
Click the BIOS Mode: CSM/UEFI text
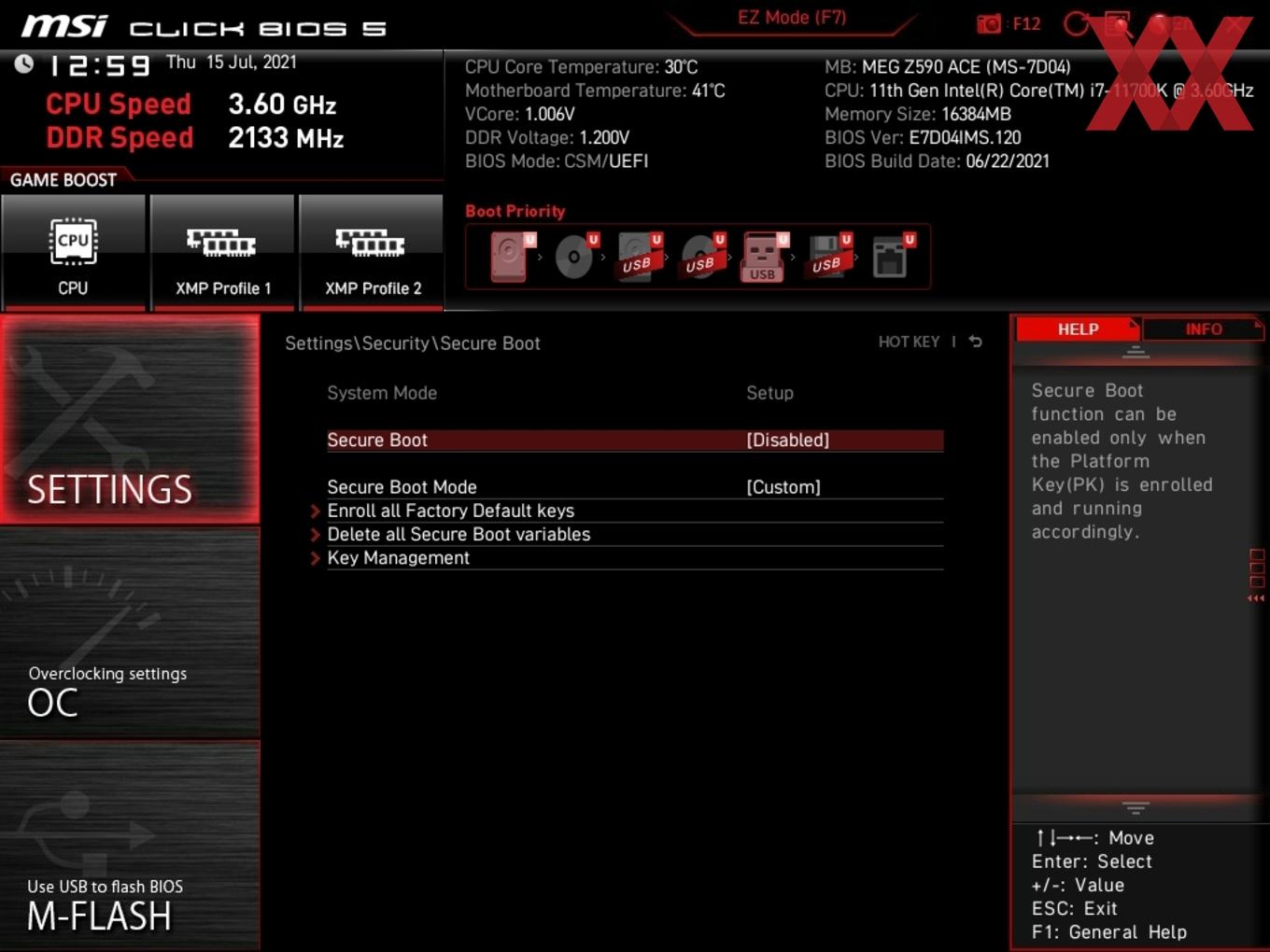(557, 161)
